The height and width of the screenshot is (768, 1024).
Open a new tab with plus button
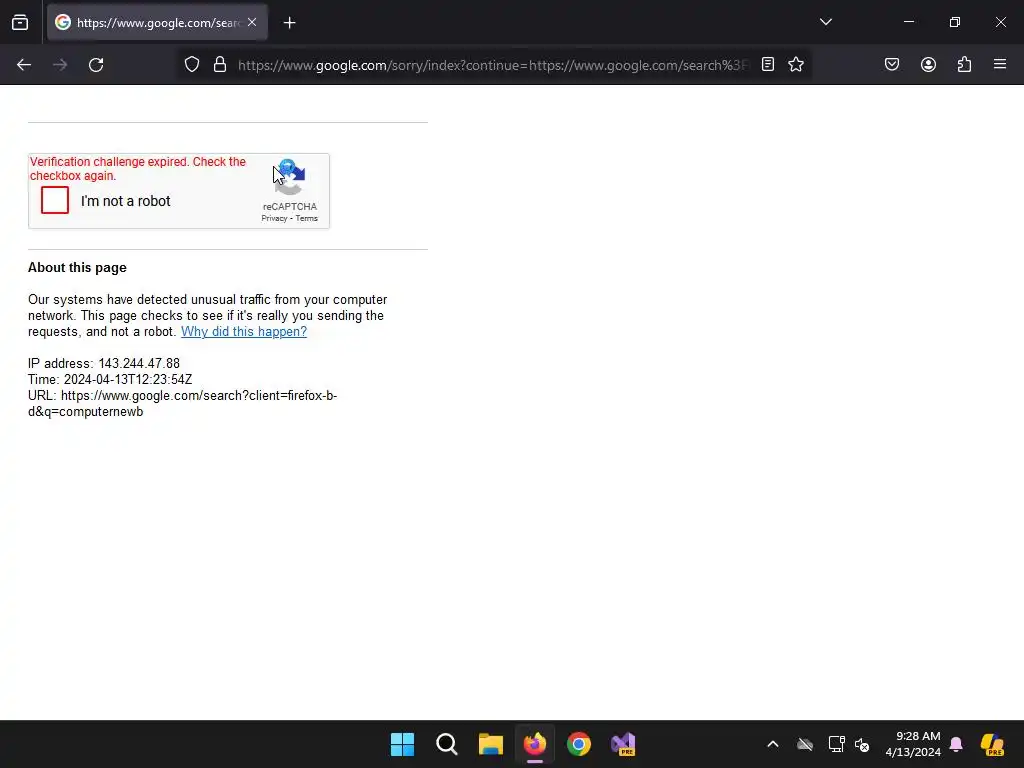(x=290, y=23)
